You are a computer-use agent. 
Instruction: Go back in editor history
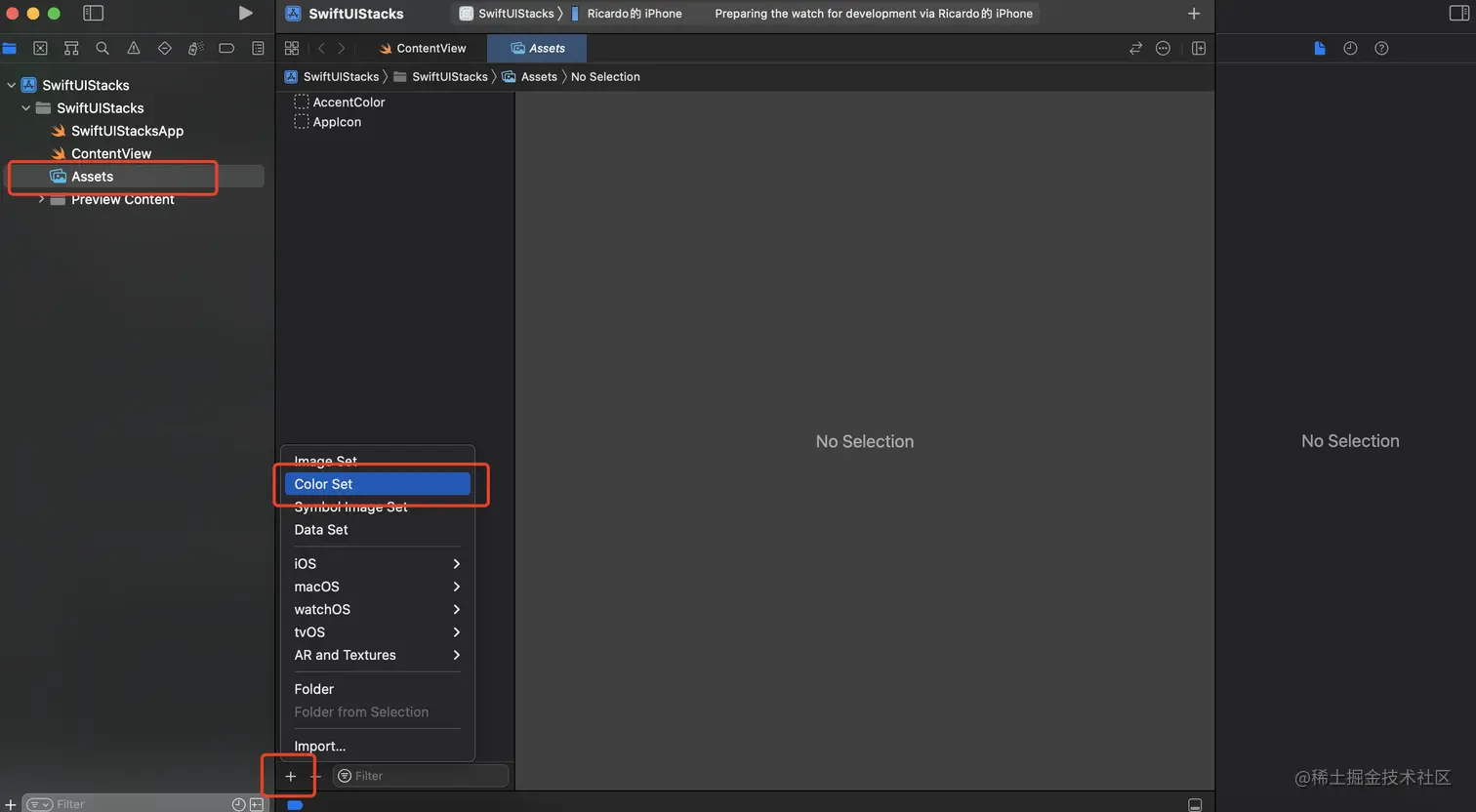(x=321, y=48)
